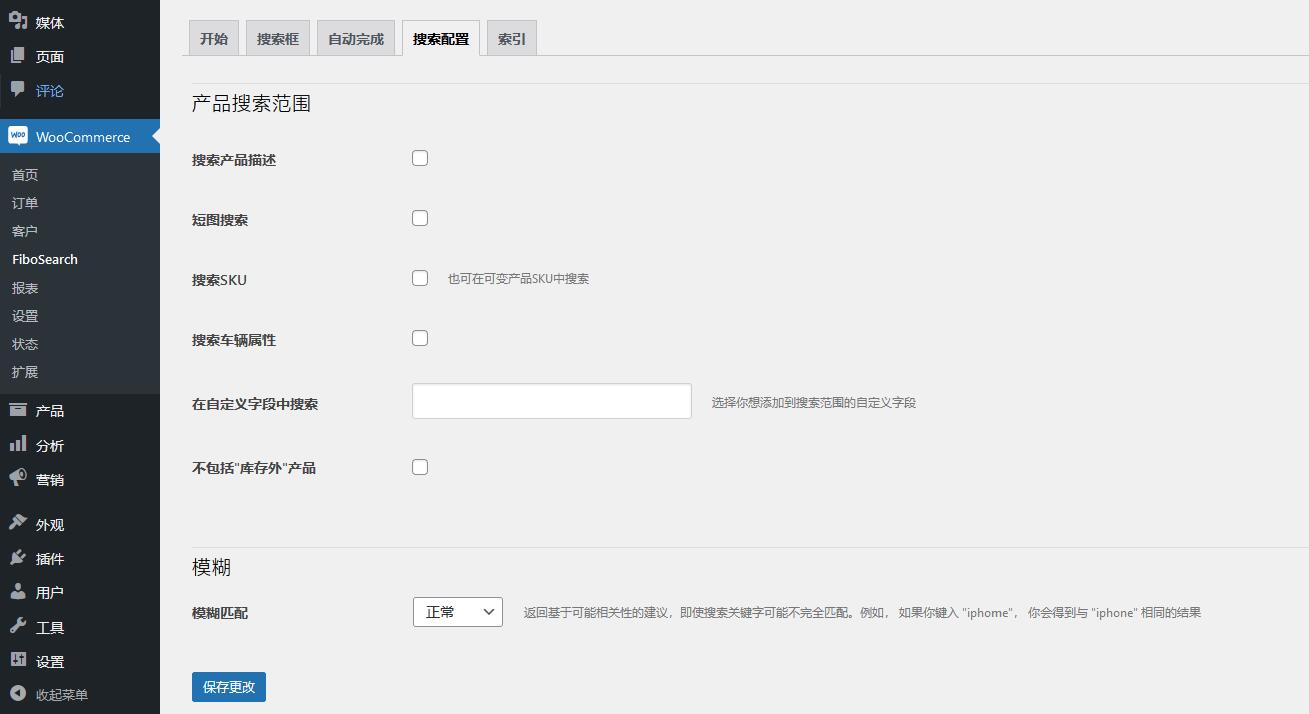Tick the 搜索车辆属性 checkbox
The image size is (1309, 714).
pyautogui.click(x=420, y=338)
